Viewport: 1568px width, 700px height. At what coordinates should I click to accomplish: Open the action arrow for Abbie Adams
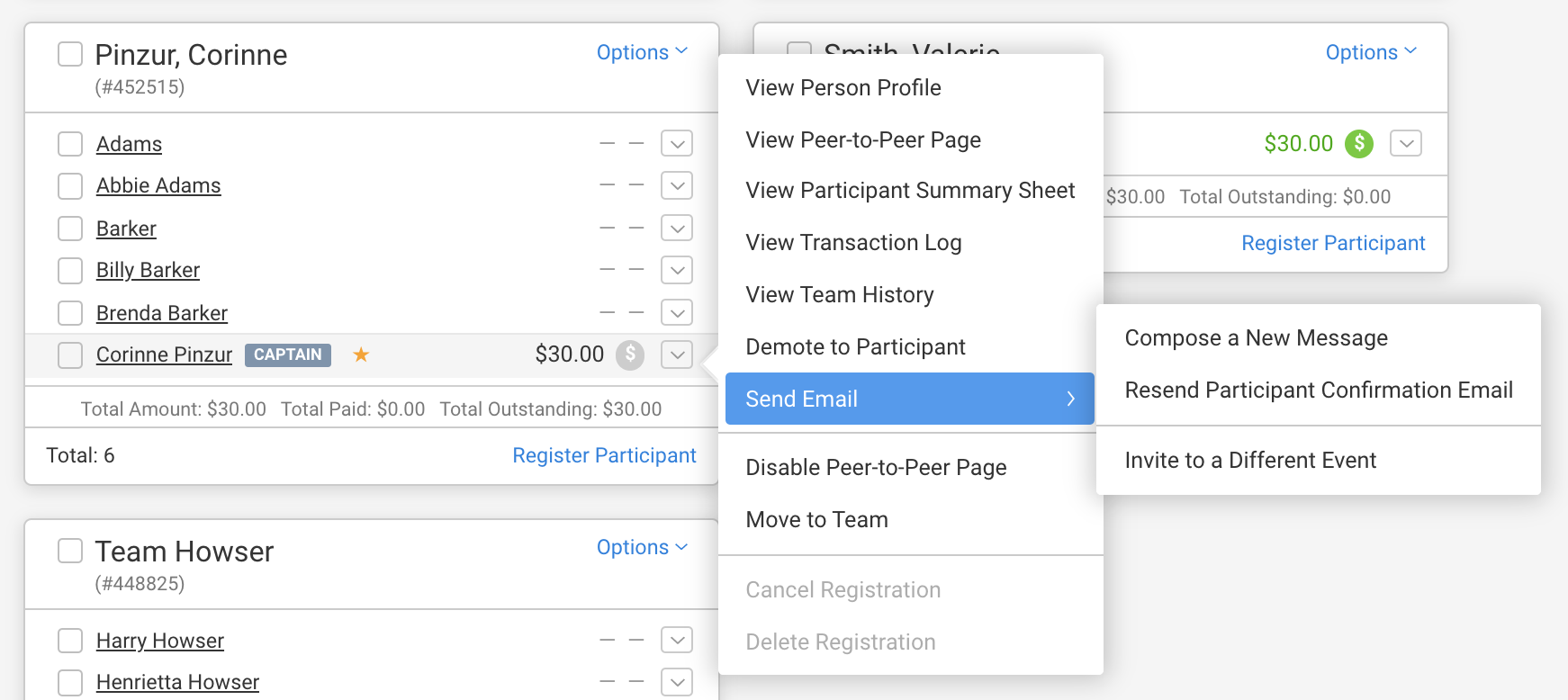coord(677,186)
